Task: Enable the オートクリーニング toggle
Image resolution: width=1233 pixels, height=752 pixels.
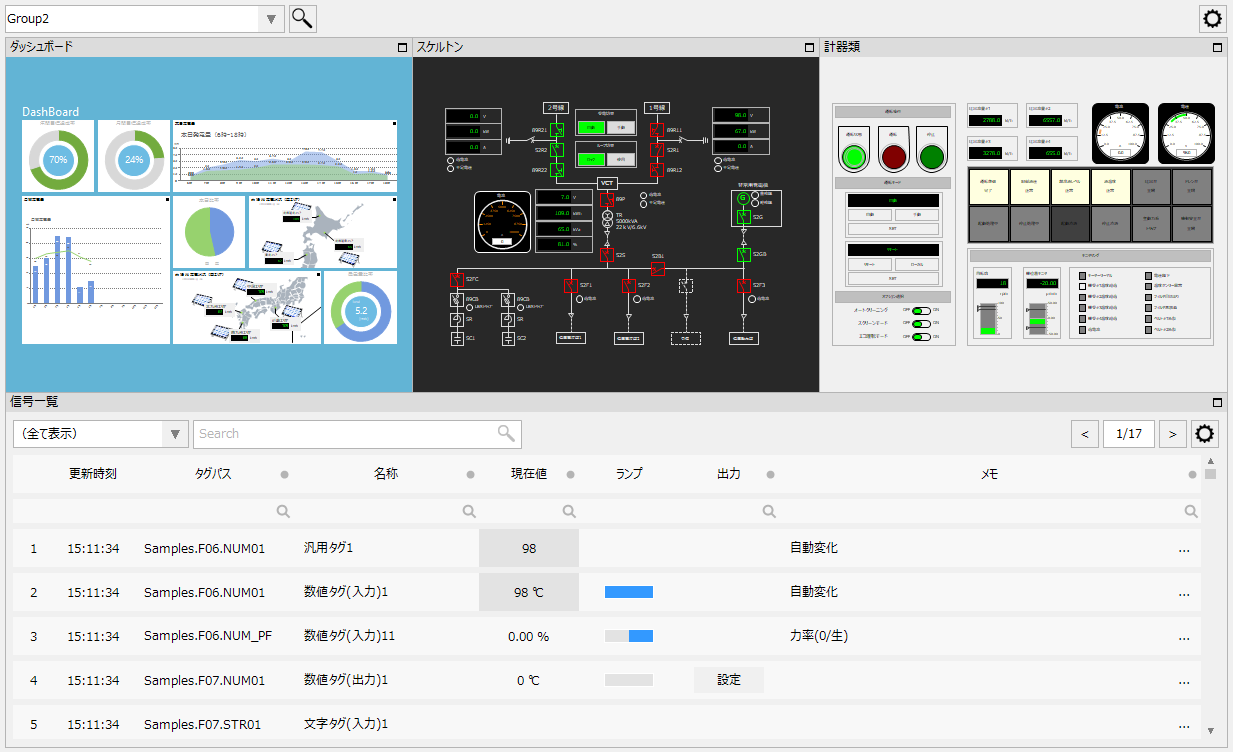Action: point(920,311)
